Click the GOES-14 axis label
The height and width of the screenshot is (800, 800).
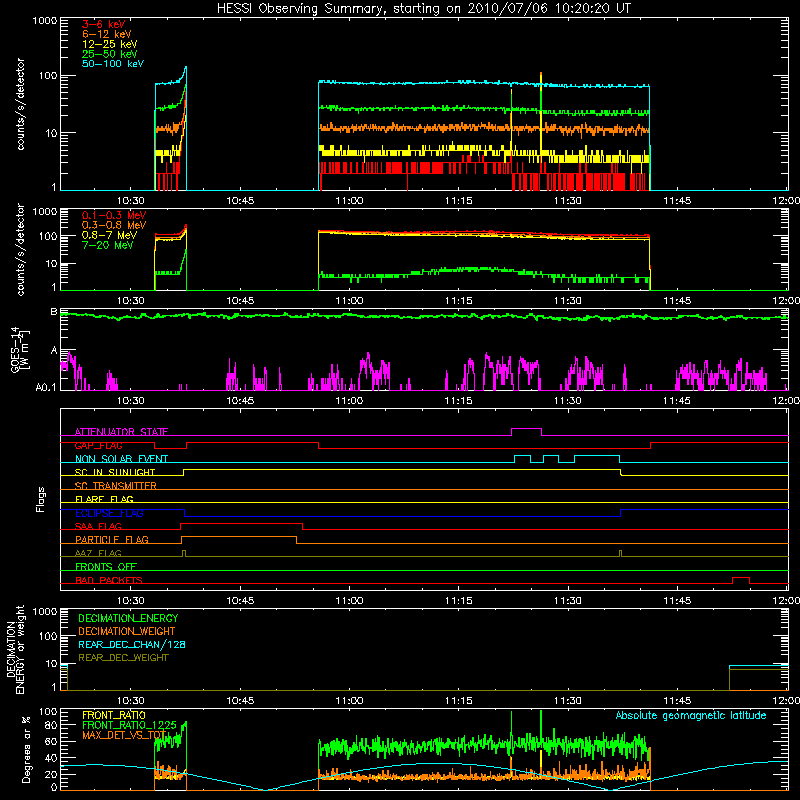click(19, 350)
